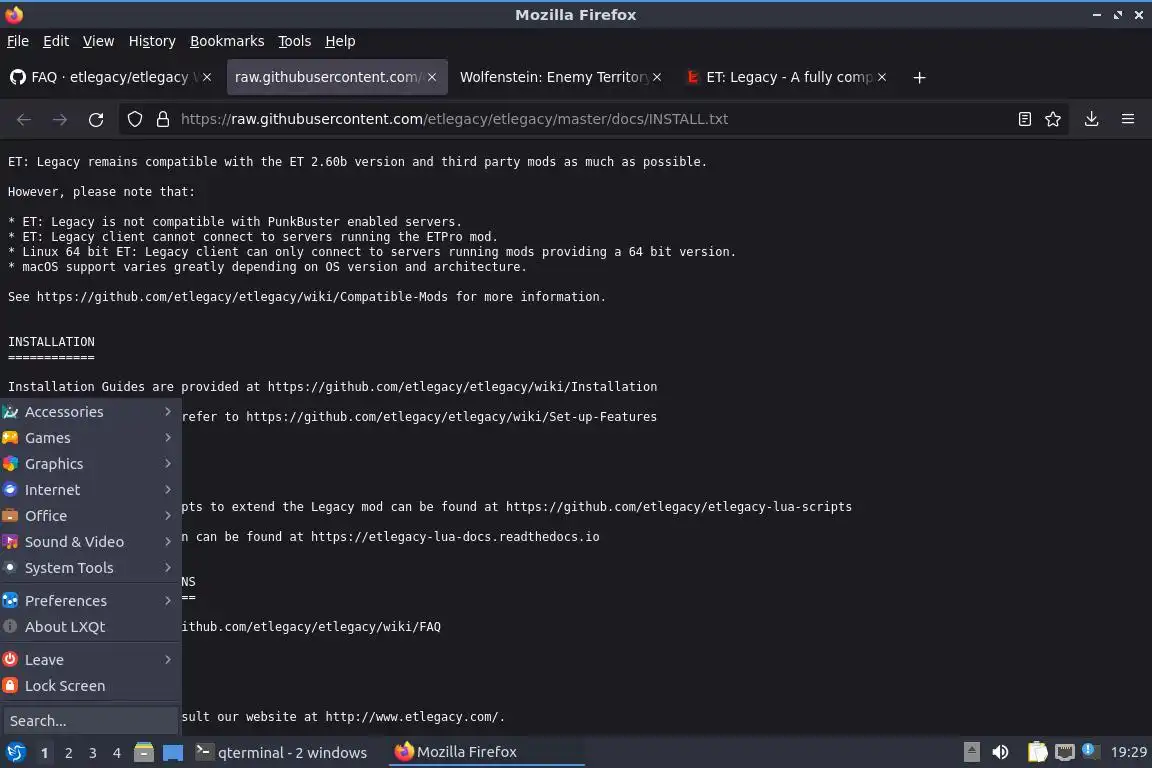Switch to the qterminal taskbar entry

(282, 752)
